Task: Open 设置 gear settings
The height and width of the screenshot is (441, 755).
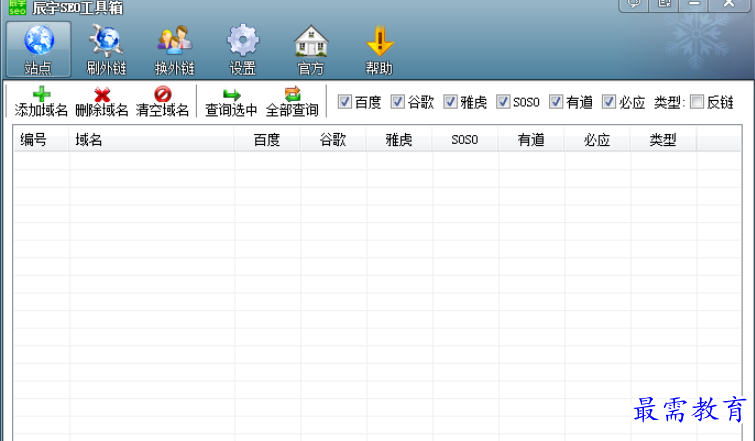Action: click(243, 50)
